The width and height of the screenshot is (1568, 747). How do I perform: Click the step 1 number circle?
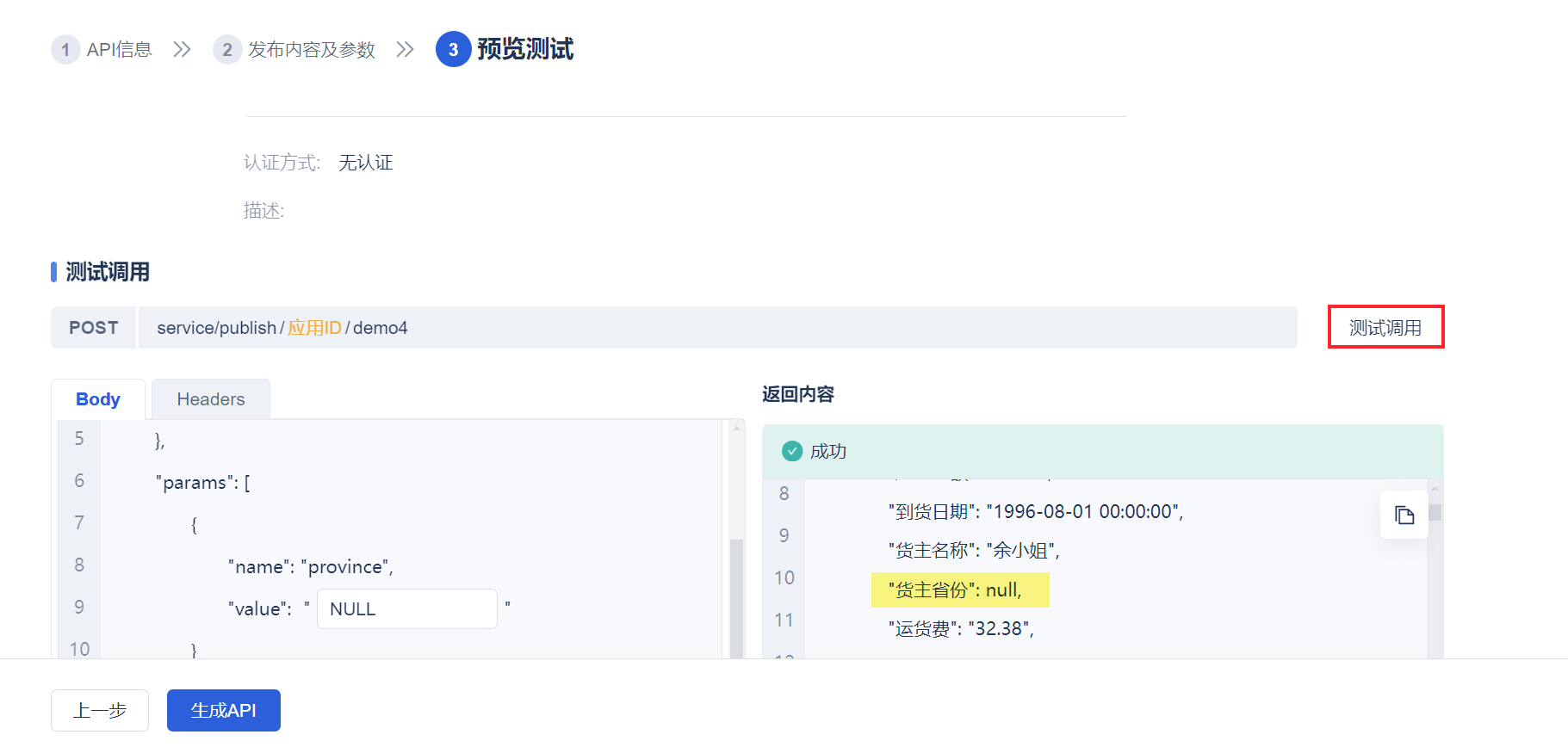pyautogui.click(x=65, y=50)
